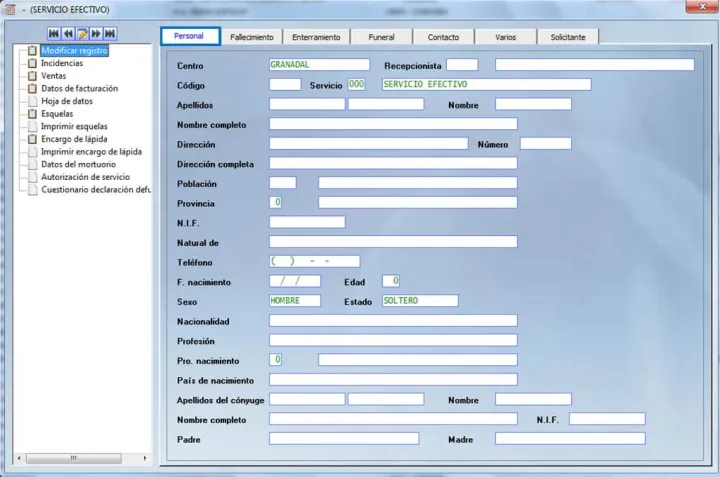Switch to the Fallecimiento tab
720x477 pixels.
(251, 37)
